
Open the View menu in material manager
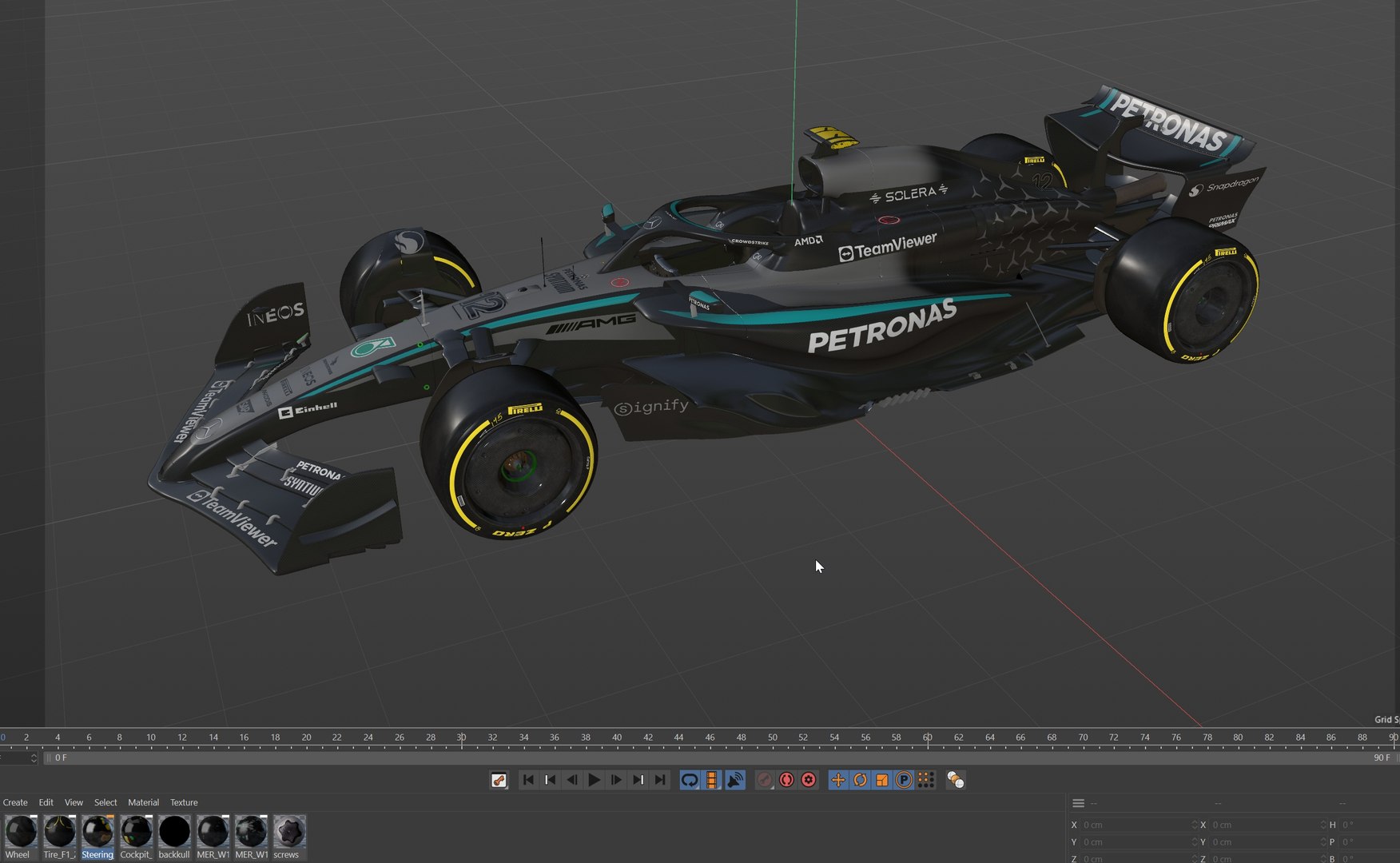click(x=74, y=802)
